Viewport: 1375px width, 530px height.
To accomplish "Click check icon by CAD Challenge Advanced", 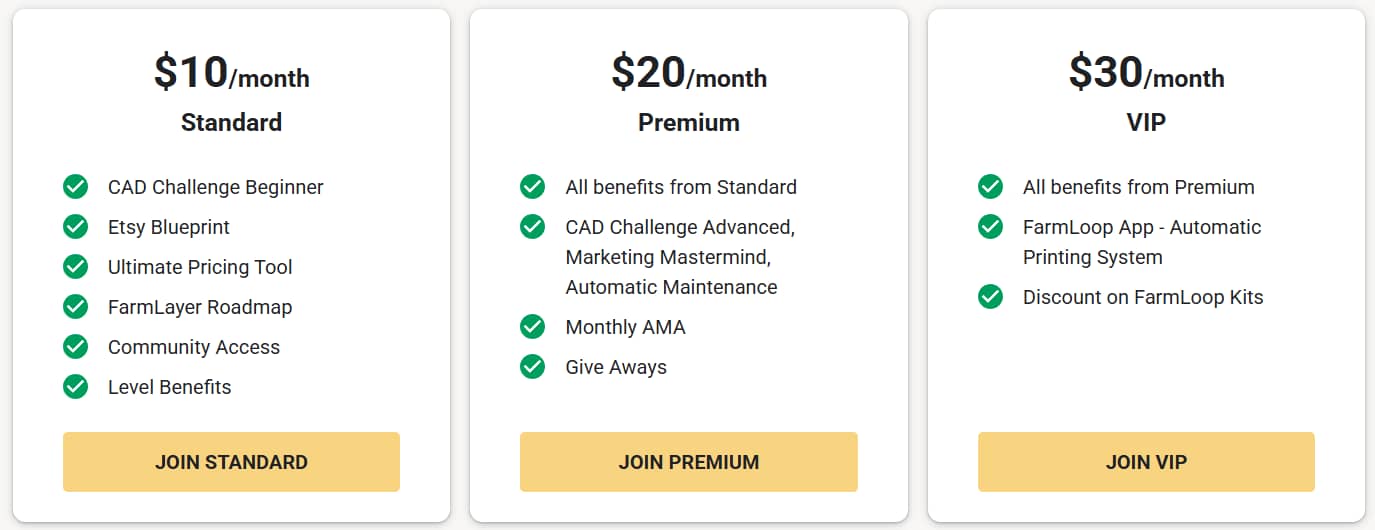I will coord(533,227).
